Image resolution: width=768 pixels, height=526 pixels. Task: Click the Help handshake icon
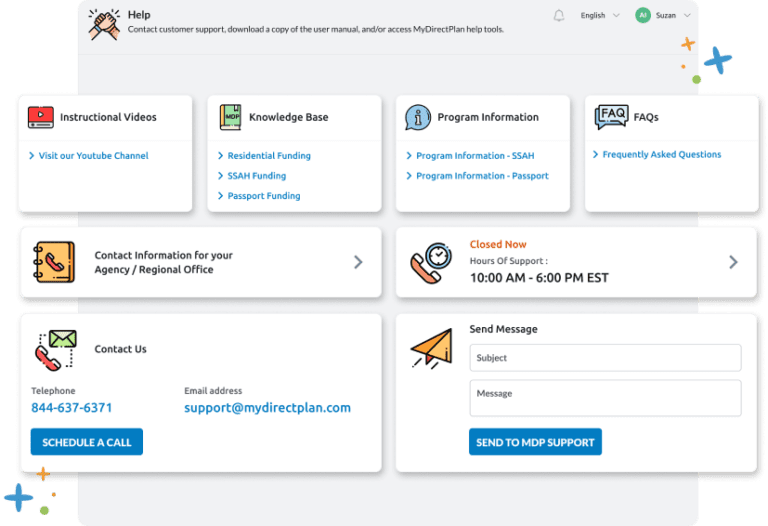pos(103,22)
